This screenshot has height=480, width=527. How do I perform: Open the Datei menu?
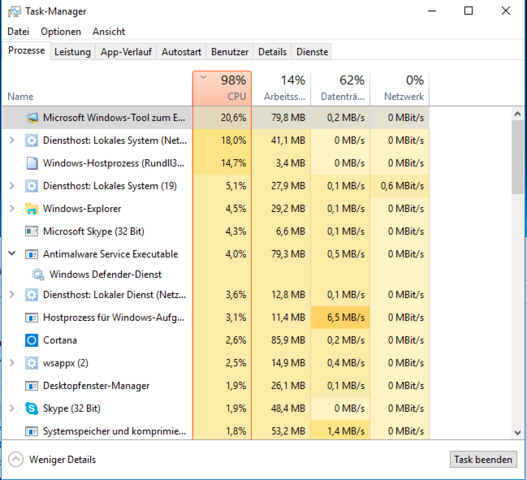[18, 32]
